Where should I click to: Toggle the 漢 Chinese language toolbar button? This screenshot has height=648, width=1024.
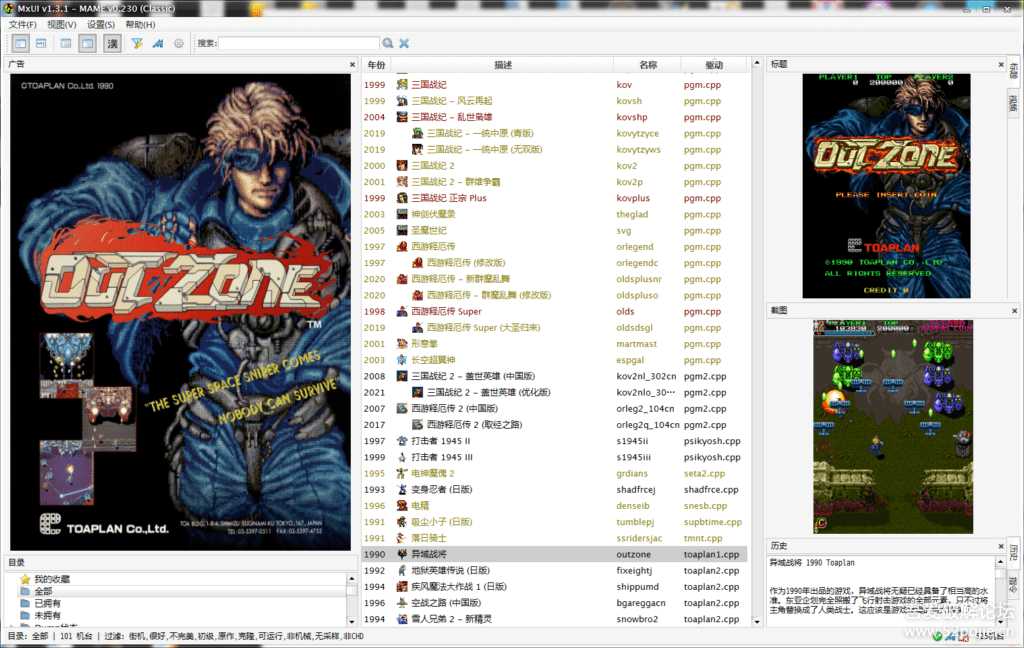[x=112, y=43]
